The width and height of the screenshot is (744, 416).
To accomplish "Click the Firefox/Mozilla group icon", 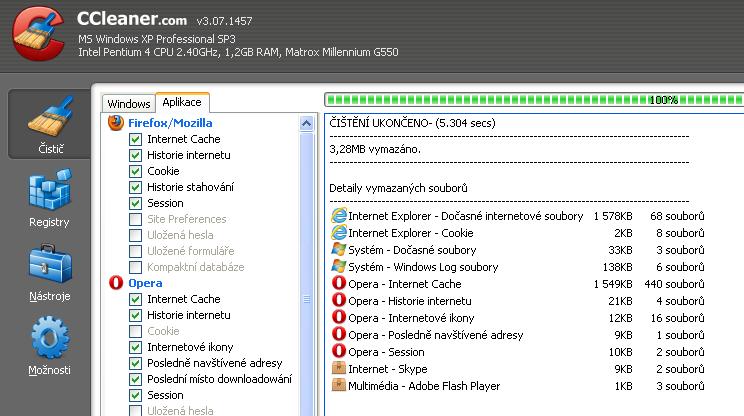I will 116,123.
